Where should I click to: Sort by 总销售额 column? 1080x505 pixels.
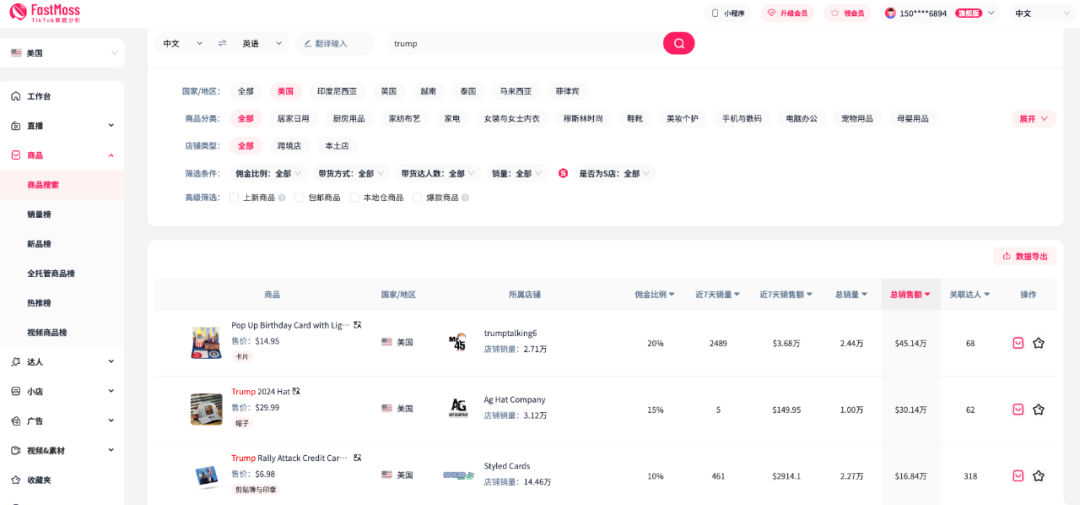(911, 294)
